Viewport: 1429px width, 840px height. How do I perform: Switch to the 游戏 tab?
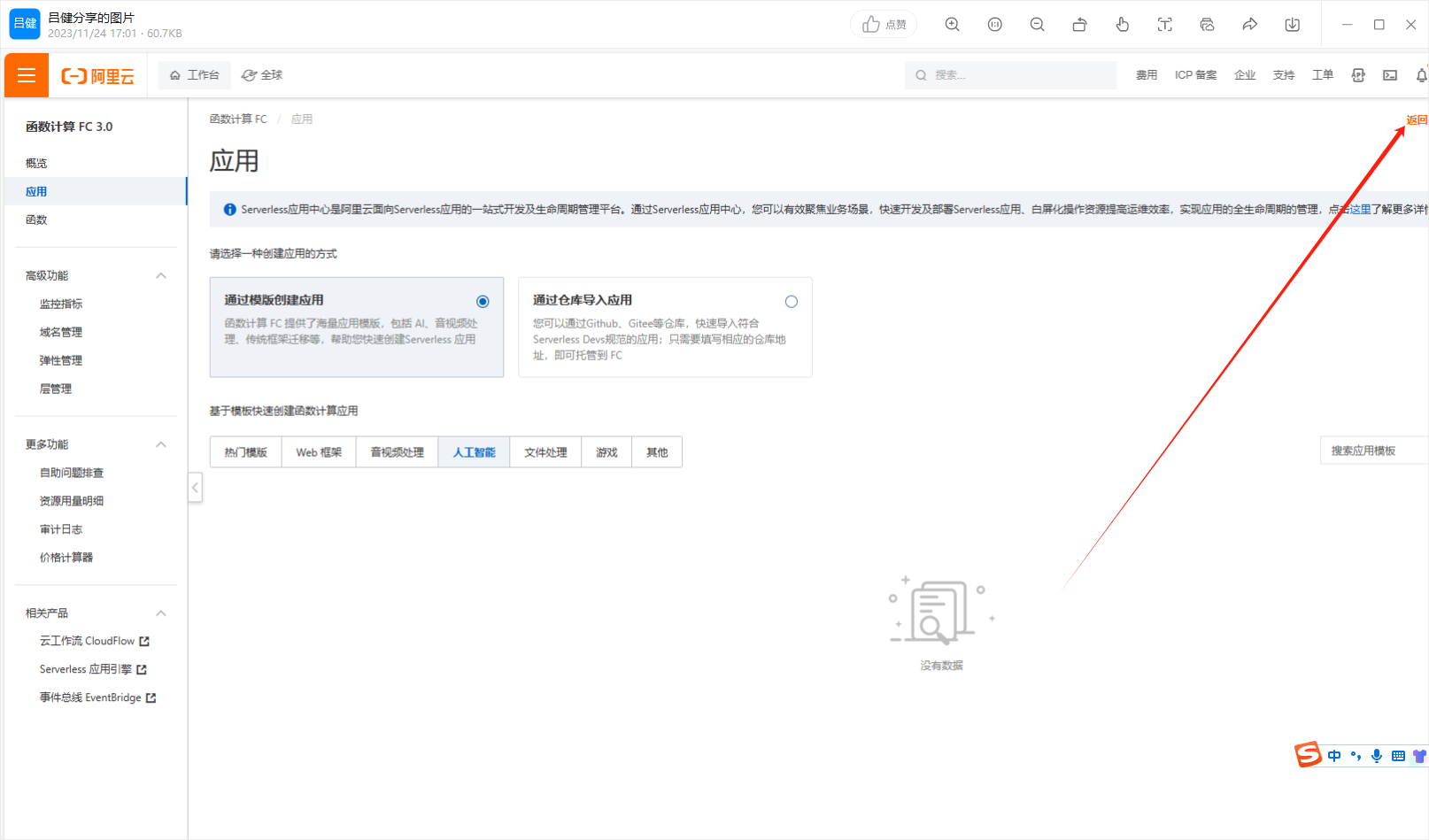point(606,452)
